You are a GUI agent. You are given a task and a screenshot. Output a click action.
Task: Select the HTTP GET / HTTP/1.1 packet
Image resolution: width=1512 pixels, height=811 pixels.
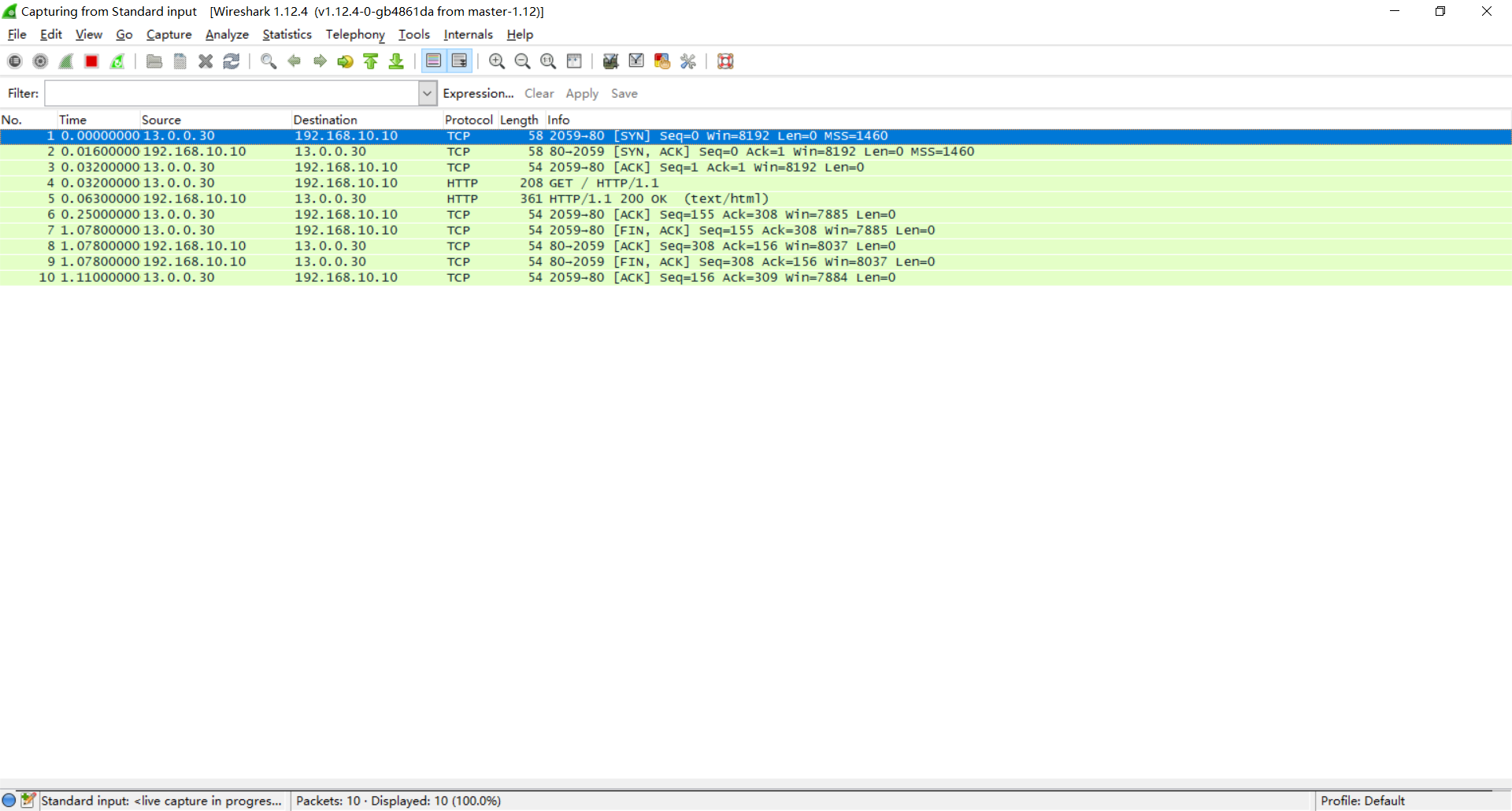(x=756, y=183)
